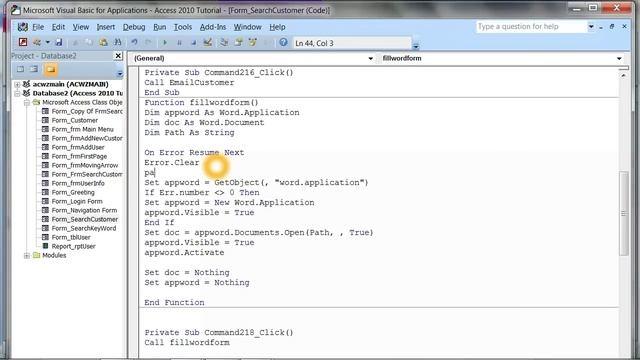
Task: Click code window control icon beside File menu
Action: [x=22, y=27]
